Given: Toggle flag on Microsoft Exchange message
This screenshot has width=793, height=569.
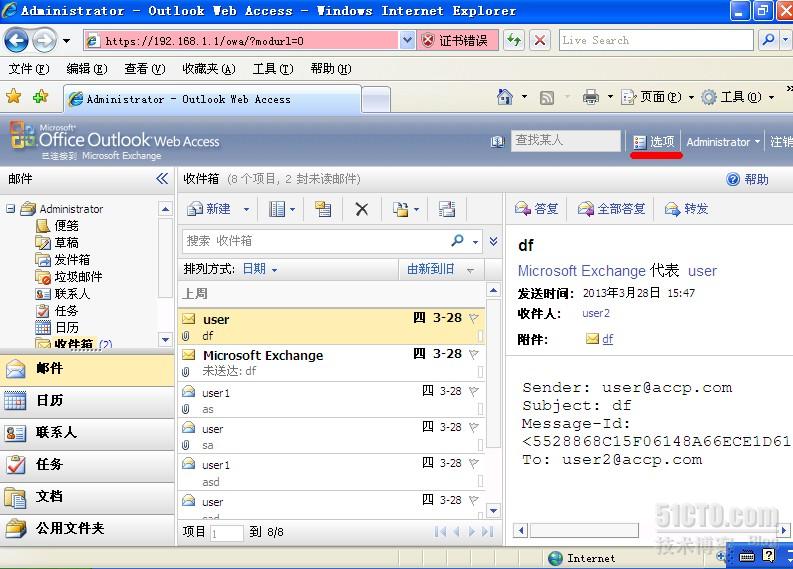Looking at the screenshot, I should 473,354.
